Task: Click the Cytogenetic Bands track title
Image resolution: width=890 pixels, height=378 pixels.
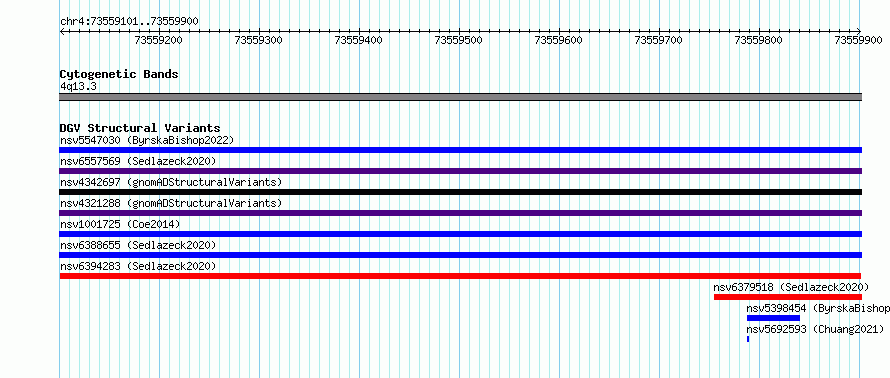Action: (x=119, y=74)
